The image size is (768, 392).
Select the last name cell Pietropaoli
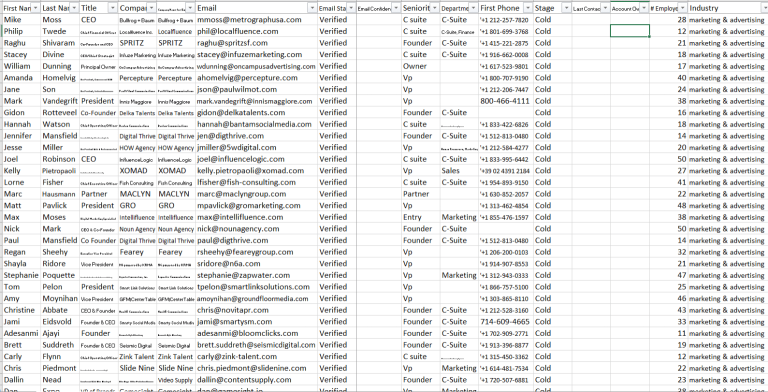(60, 171)
